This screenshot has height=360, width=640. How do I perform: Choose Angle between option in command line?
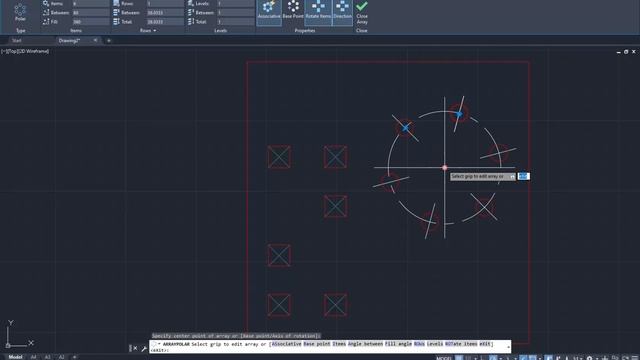tap(365, 344)
